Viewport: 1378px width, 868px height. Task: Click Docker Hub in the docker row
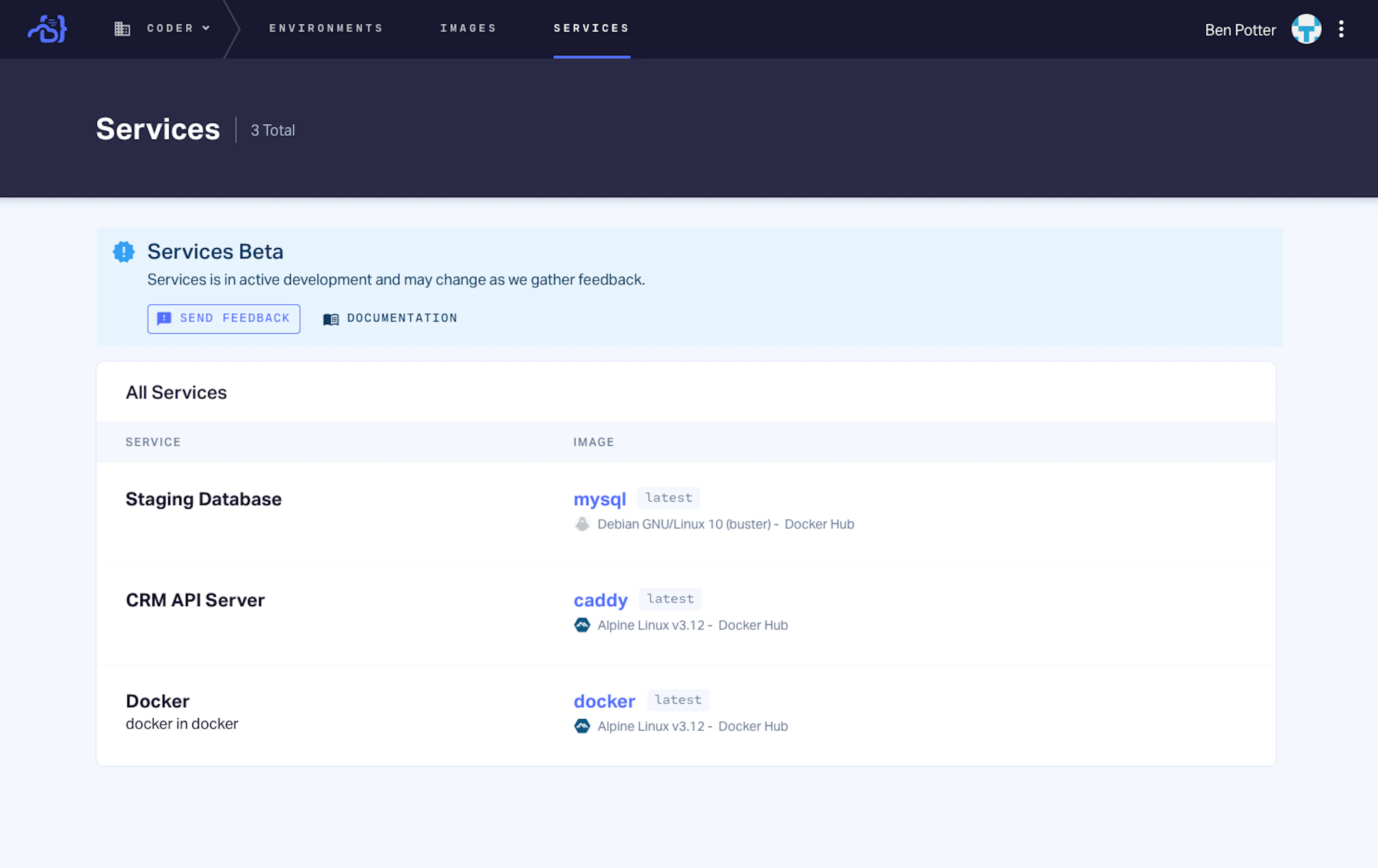click(x=753, y=726)
